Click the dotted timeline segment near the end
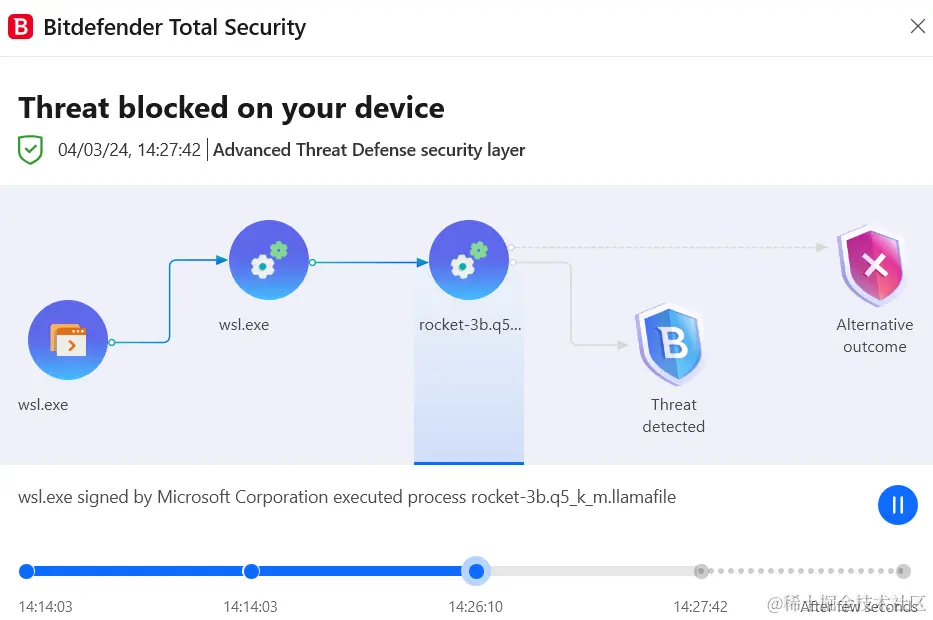This screenshot has height=620, width=933. [800, 571]
